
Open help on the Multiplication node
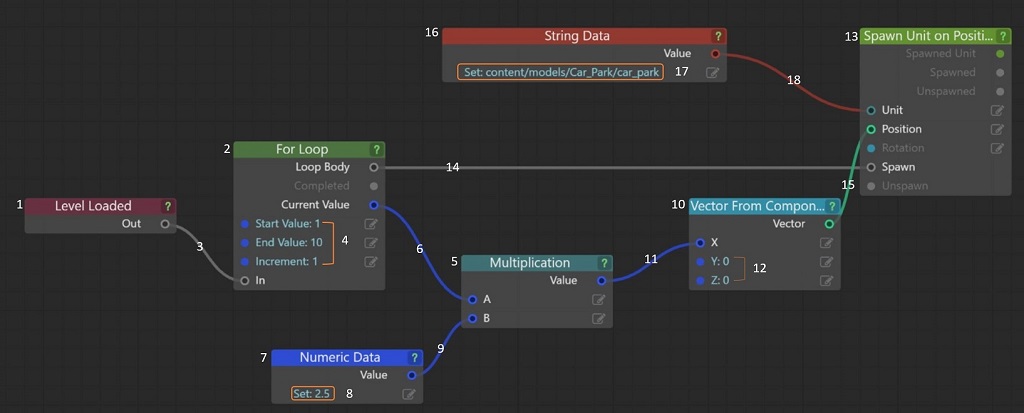tap(604, 263)
